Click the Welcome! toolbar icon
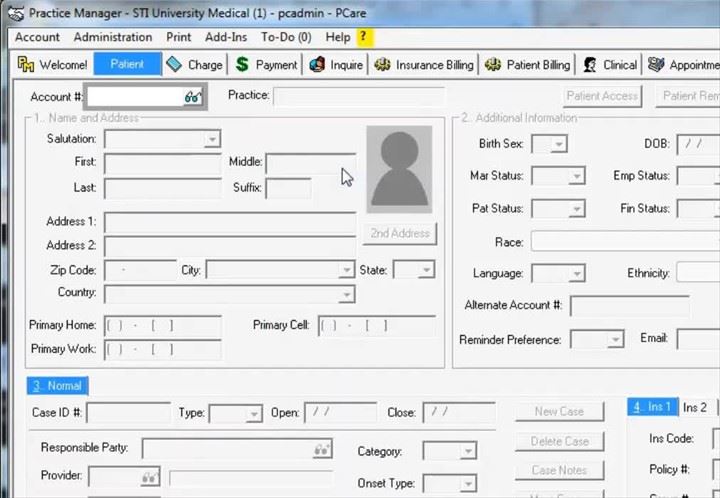The image size is (720, 498). click(25, 64)
